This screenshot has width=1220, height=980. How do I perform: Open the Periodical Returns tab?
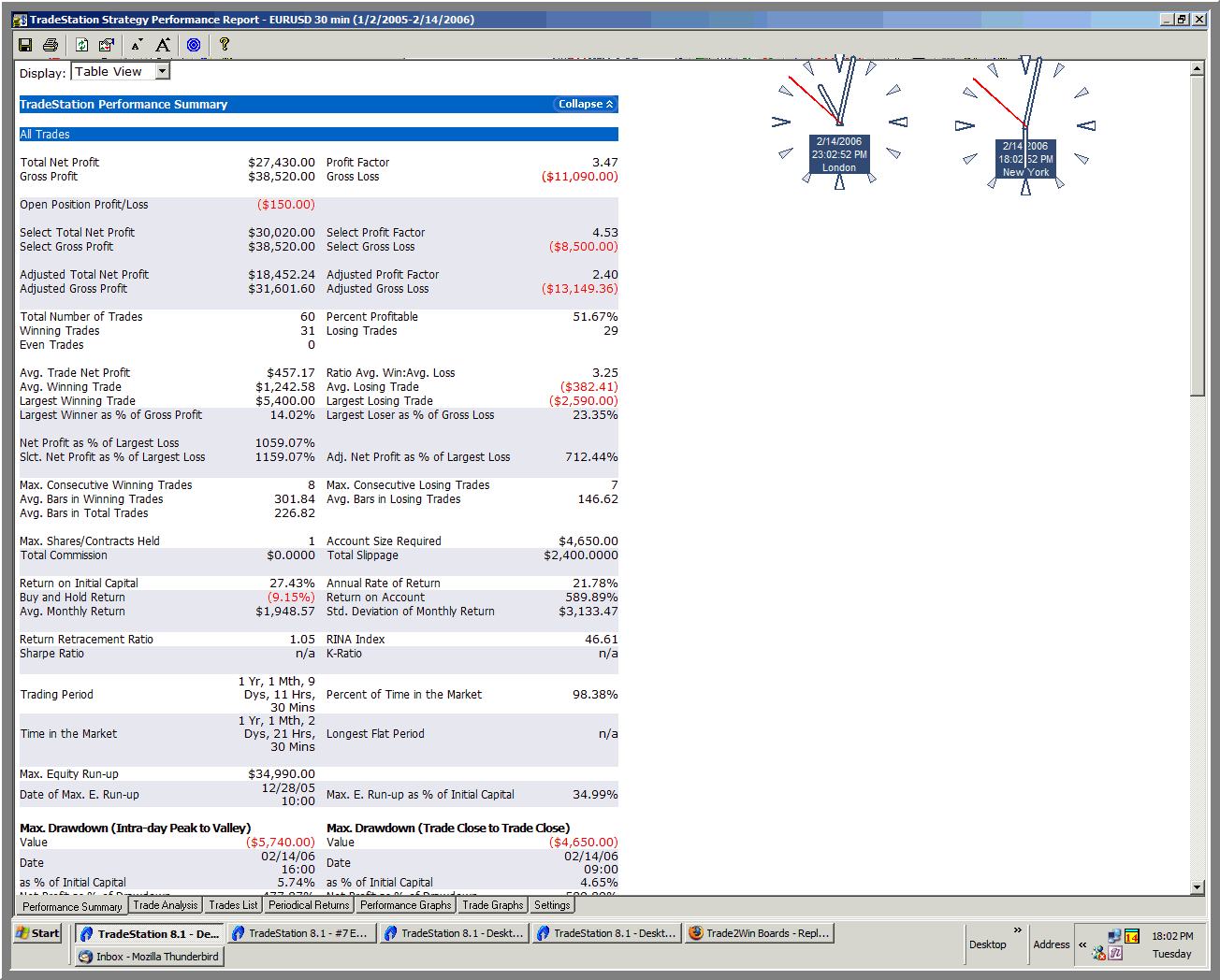coord(309,905)
